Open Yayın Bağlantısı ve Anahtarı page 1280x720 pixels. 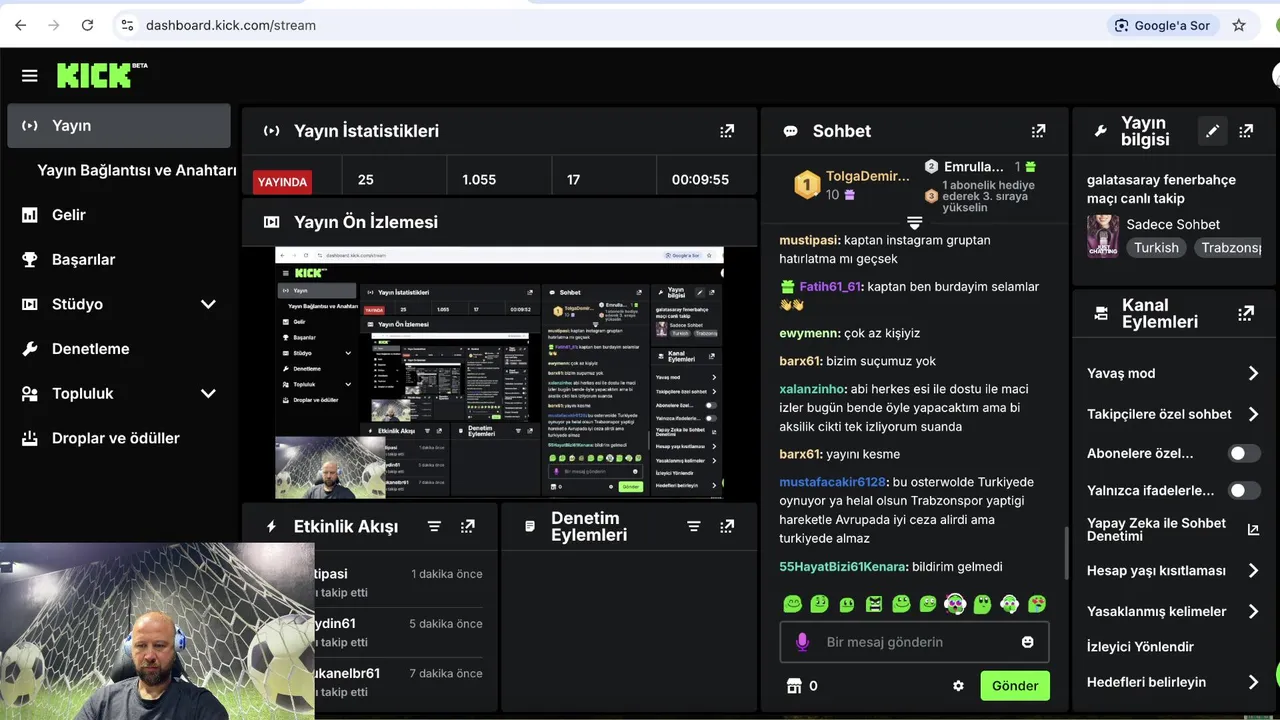(137, 170)
